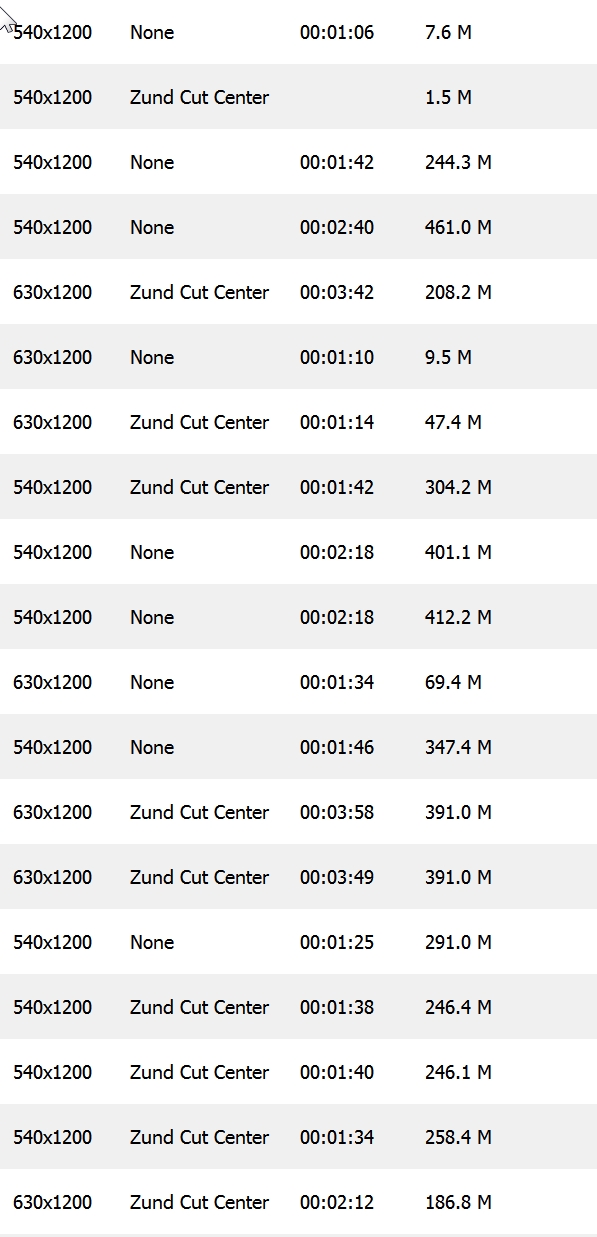Select the 630x1200 row sized 186.8 M

[x=298, y=1202]
